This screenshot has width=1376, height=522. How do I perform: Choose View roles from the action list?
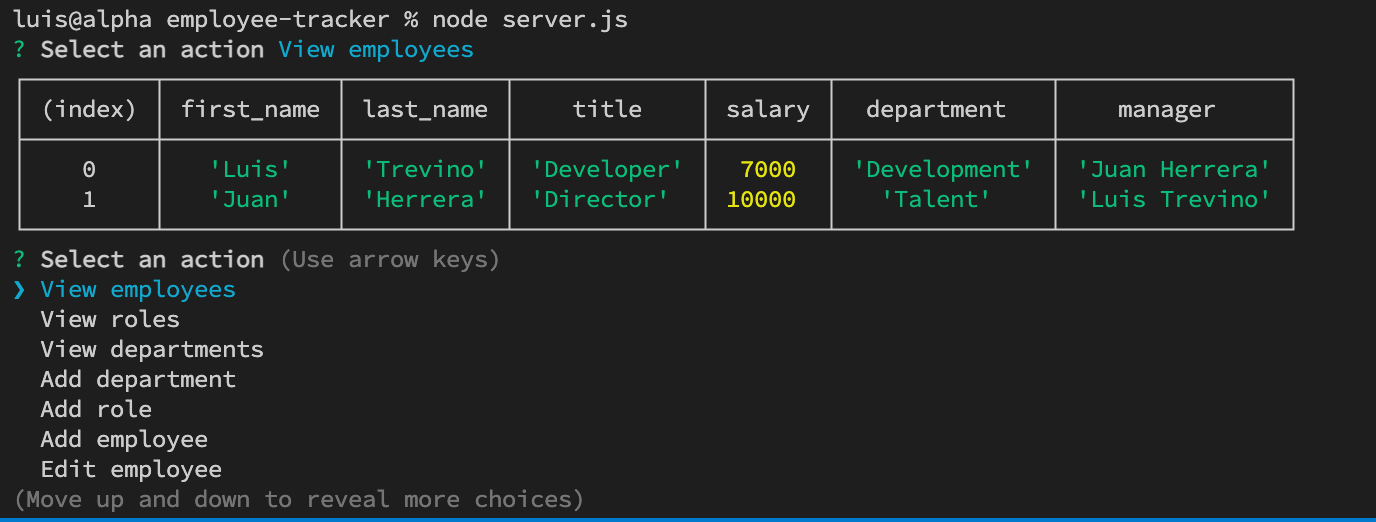110,320
